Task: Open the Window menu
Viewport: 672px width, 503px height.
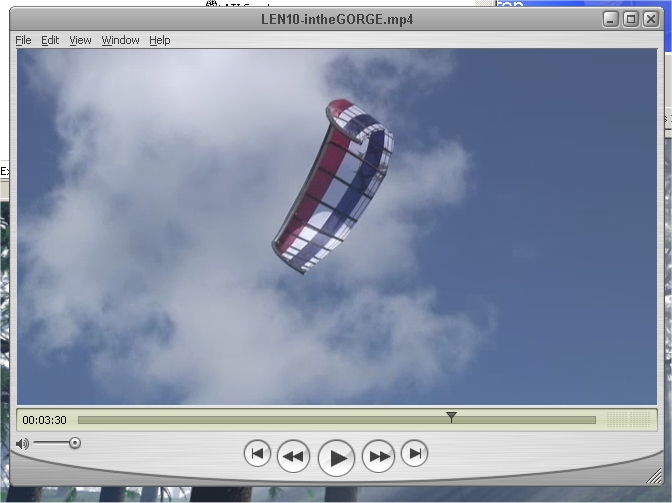Action: [120, 40]
